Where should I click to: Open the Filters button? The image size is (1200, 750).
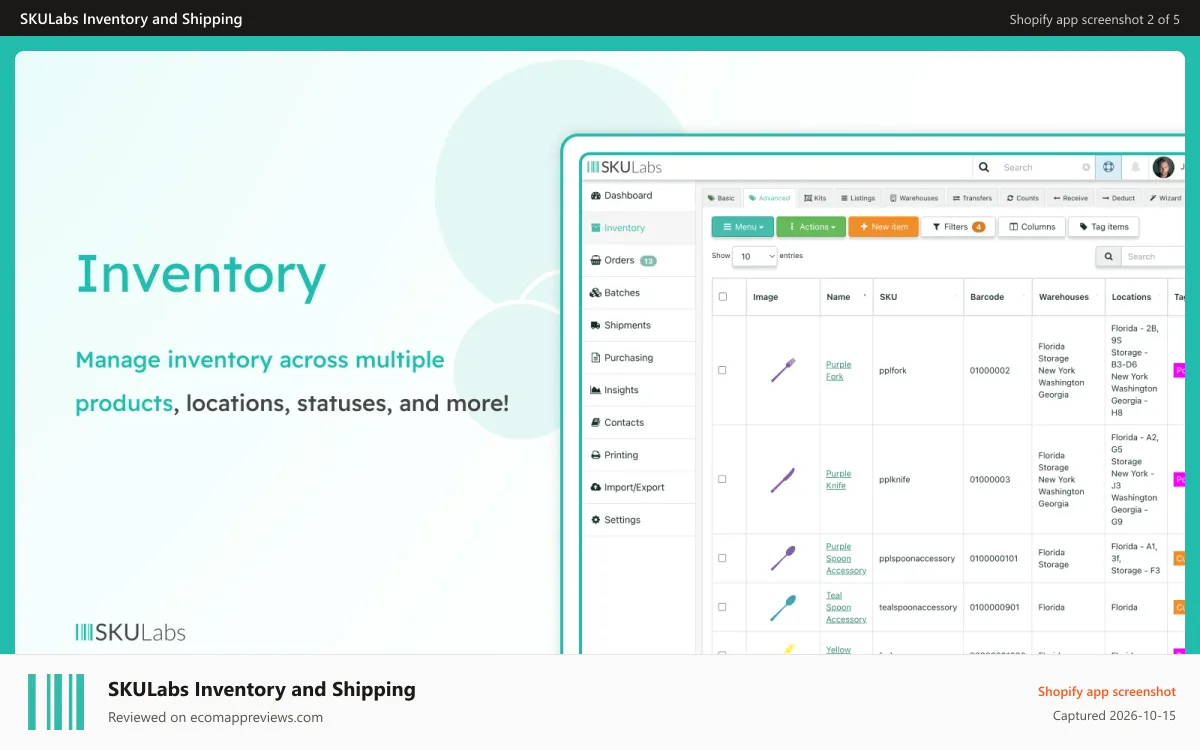[x=956, y=227]
